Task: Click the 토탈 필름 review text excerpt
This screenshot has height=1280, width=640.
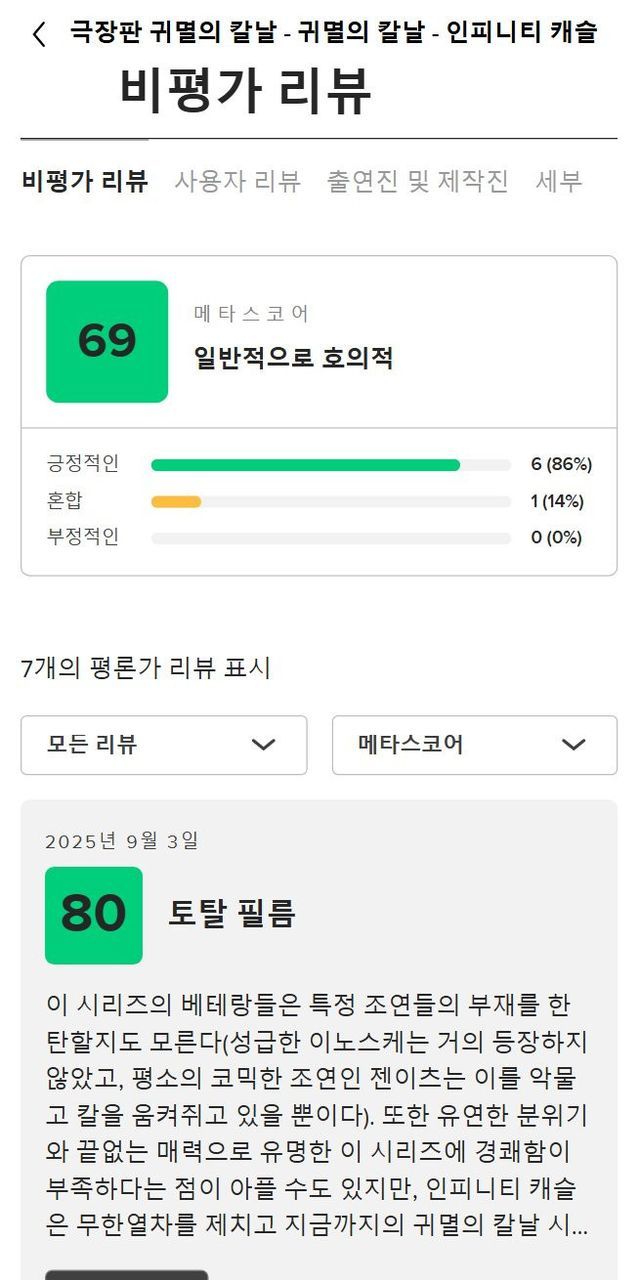Action: coord(318,1114)
